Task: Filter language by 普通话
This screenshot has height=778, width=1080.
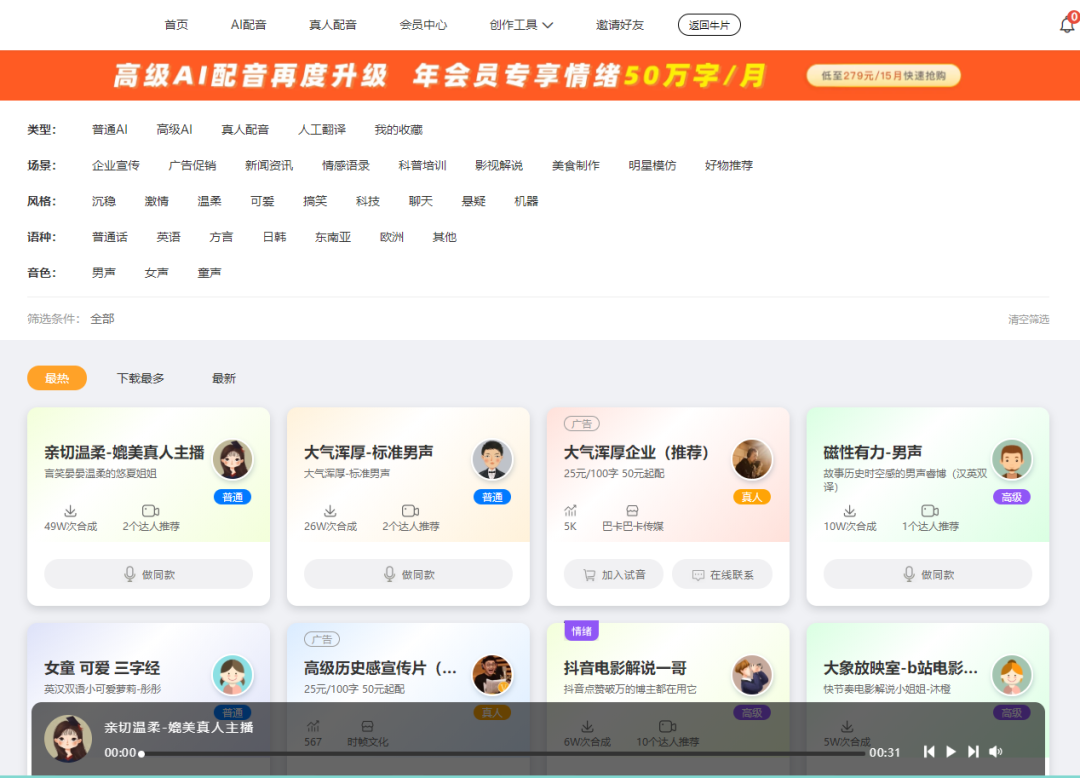Action: (110, 237)
